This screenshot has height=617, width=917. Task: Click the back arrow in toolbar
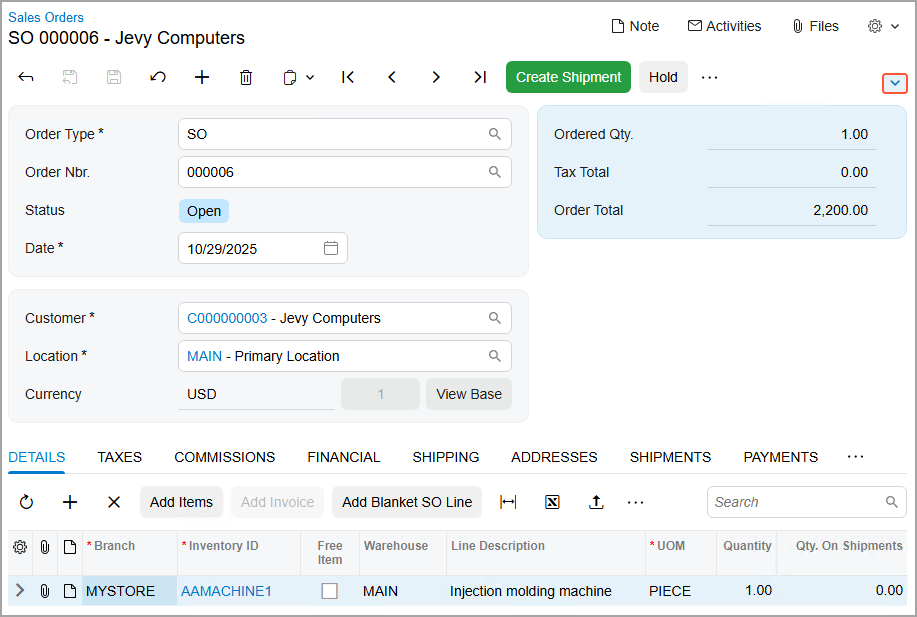point(26,77)
